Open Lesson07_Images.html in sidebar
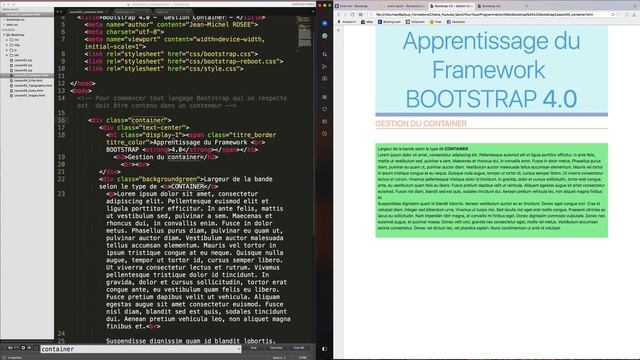 click(29, 95)
